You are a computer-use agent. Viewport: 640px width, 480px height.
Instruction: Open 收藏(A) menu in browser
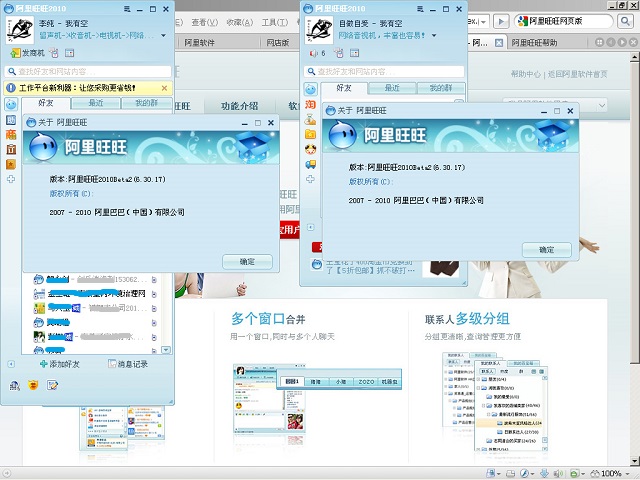coord(240,23)
